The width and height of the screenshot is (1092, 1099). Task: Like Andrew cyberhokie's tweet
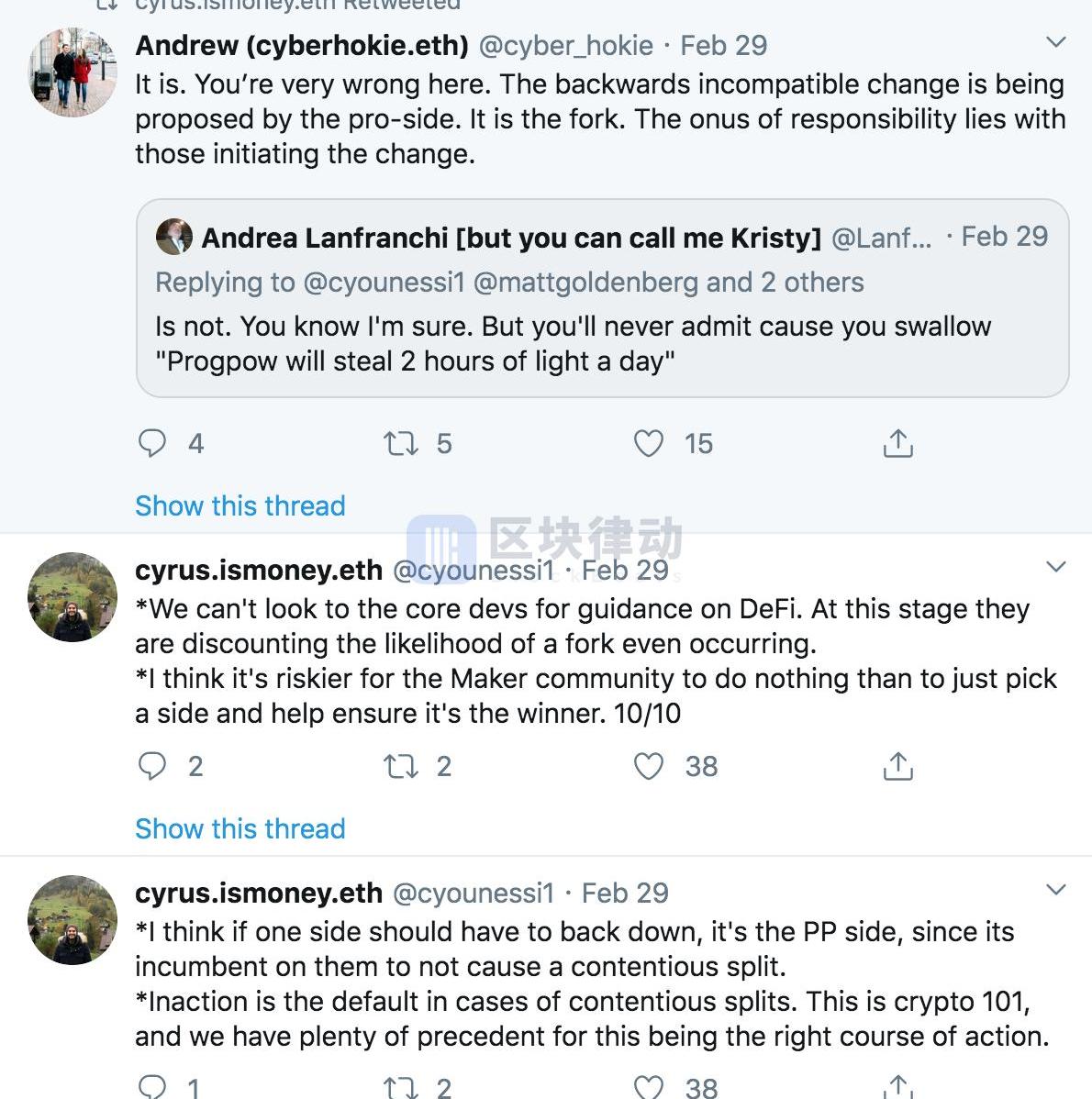tap(649, 444)
